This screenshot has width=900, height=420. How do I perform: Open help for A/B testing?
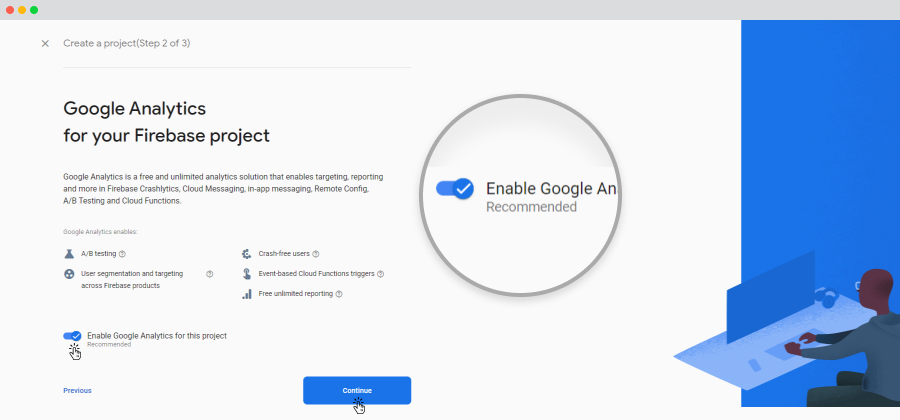(122, 254)
